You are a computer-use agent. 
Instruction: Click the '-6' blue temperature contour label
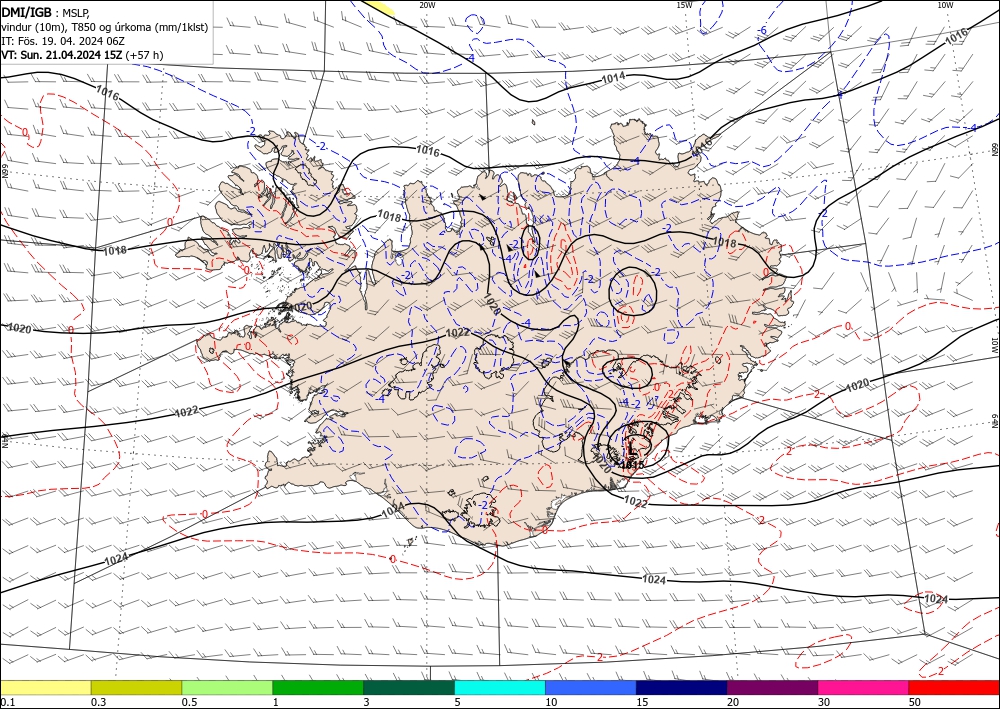click(762, 30)
